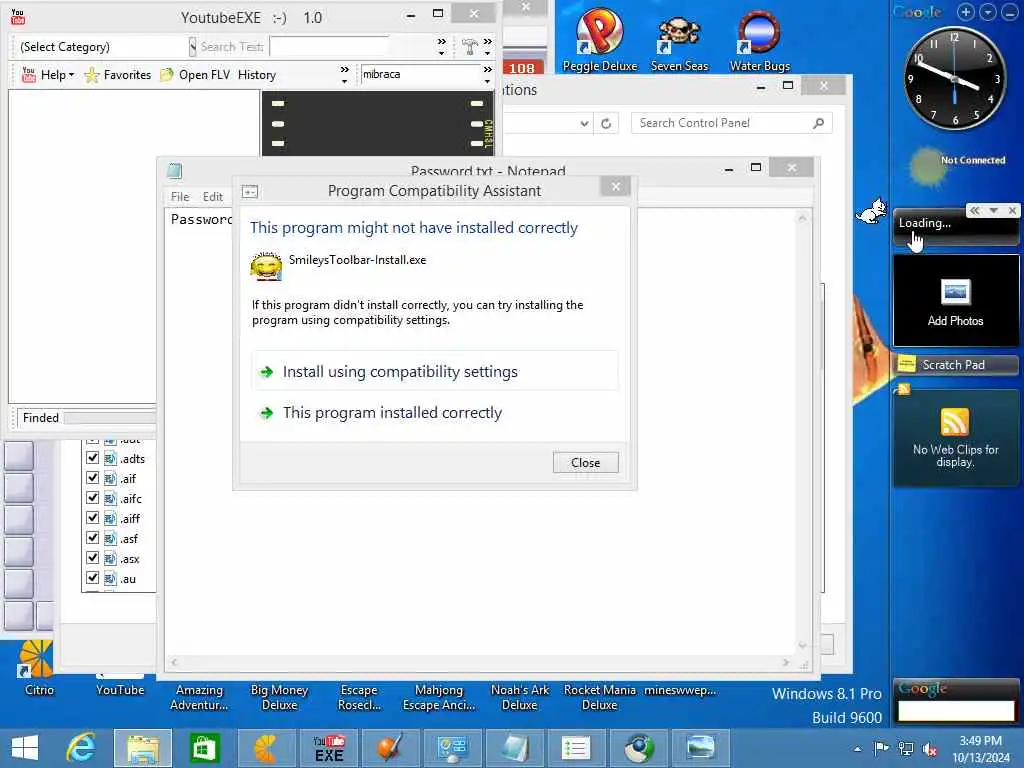Click the RSS web clips icon
The width and height of the screenshot is (1024, 768).
tap(954, 422)
